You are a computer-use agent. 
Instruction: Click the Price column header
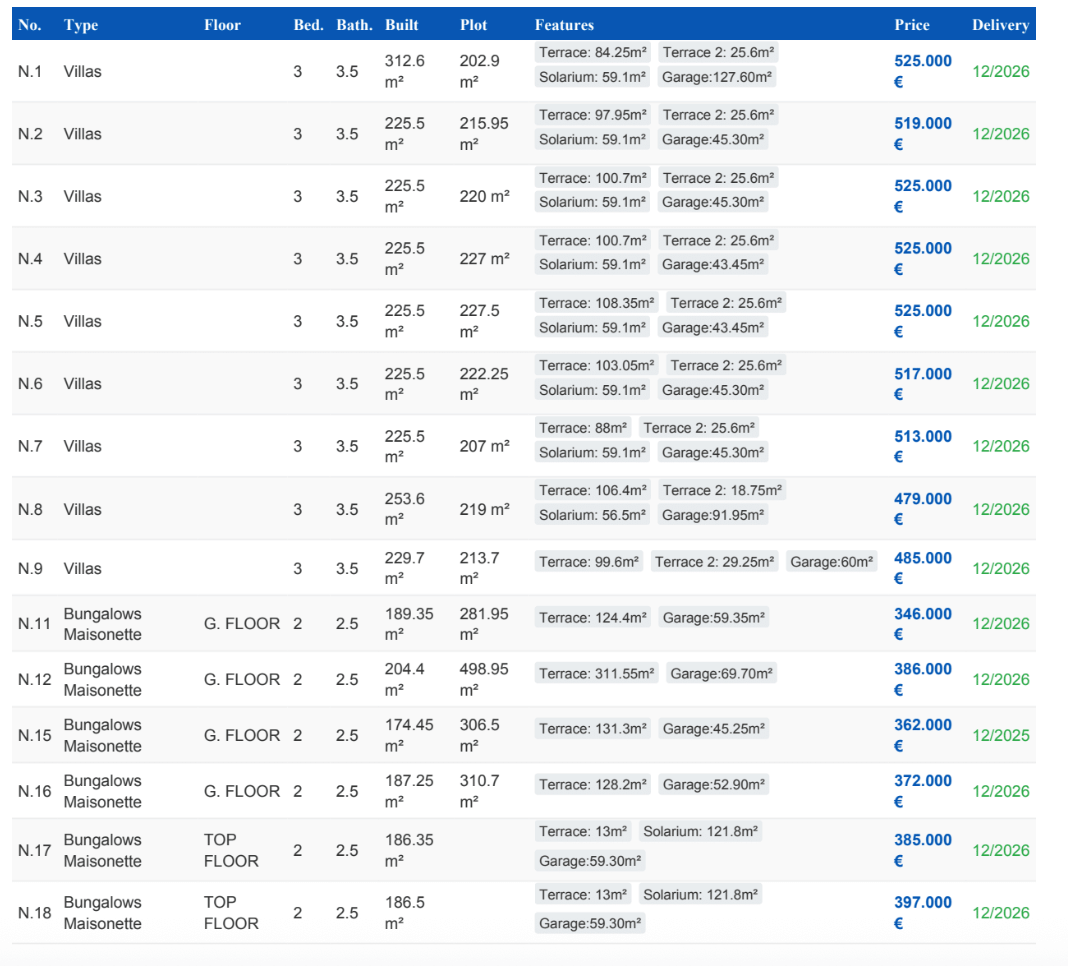[911, 25]
